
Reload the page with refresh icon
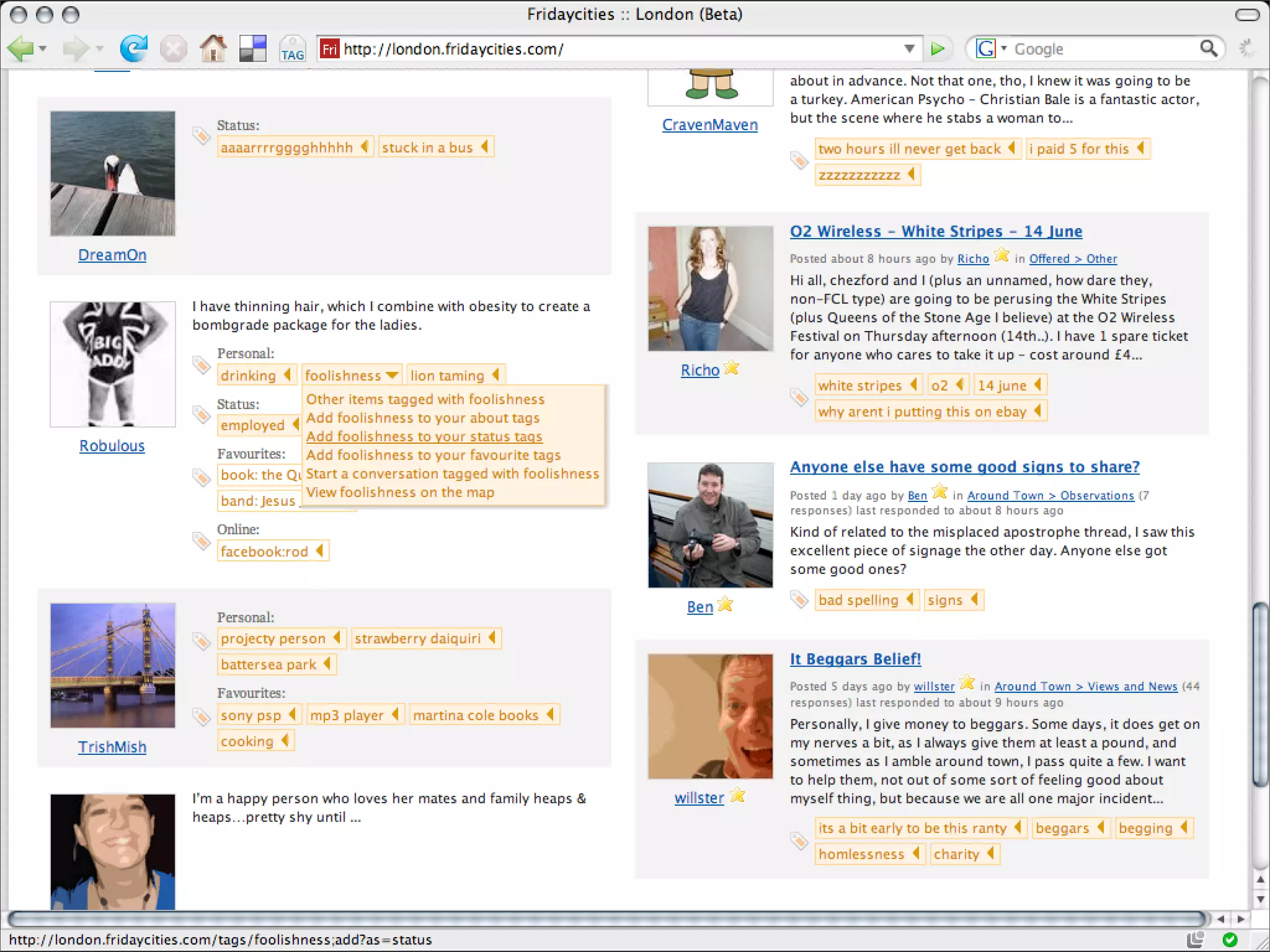coord(133,48)
